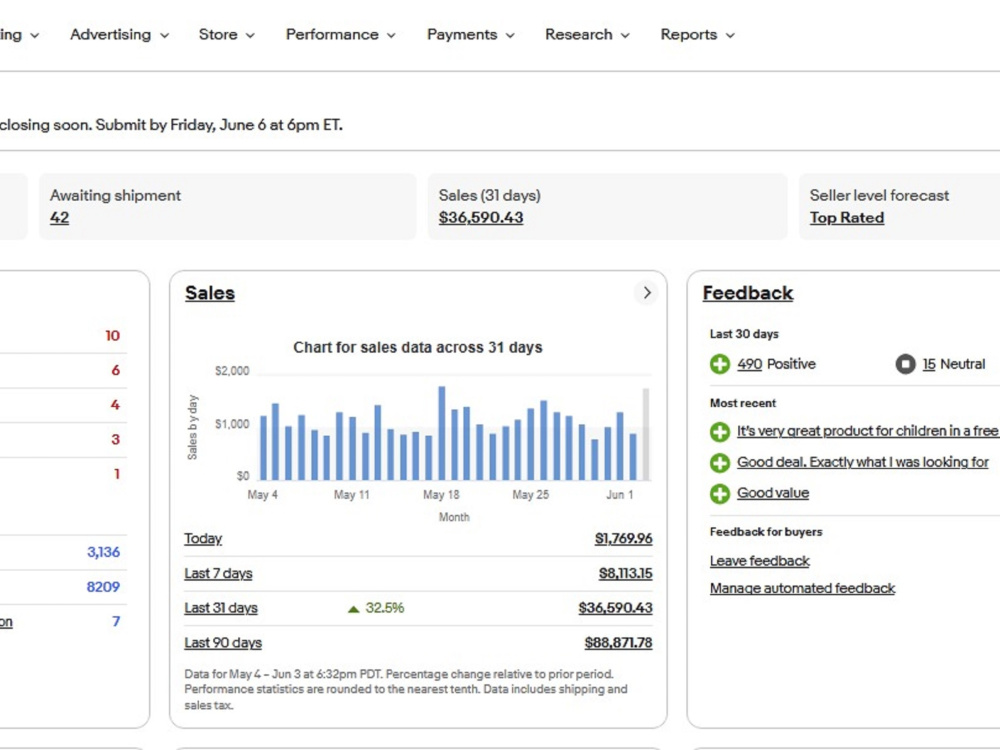Open 'It's very great product for children' feedback

click(x=867, y=431)
